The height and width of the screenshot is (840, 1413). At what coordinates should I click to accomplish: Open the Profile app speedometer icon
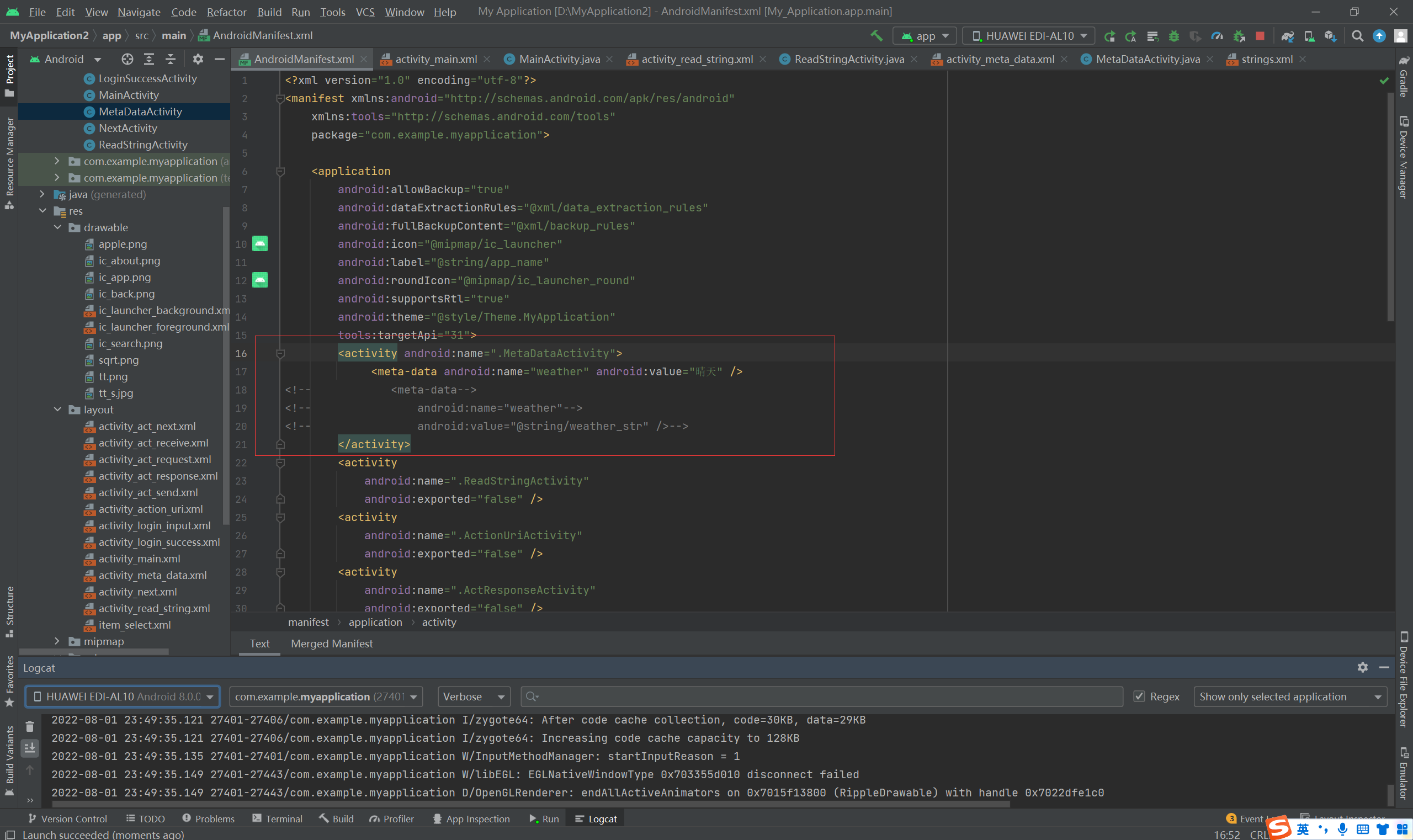[1217, 36]
